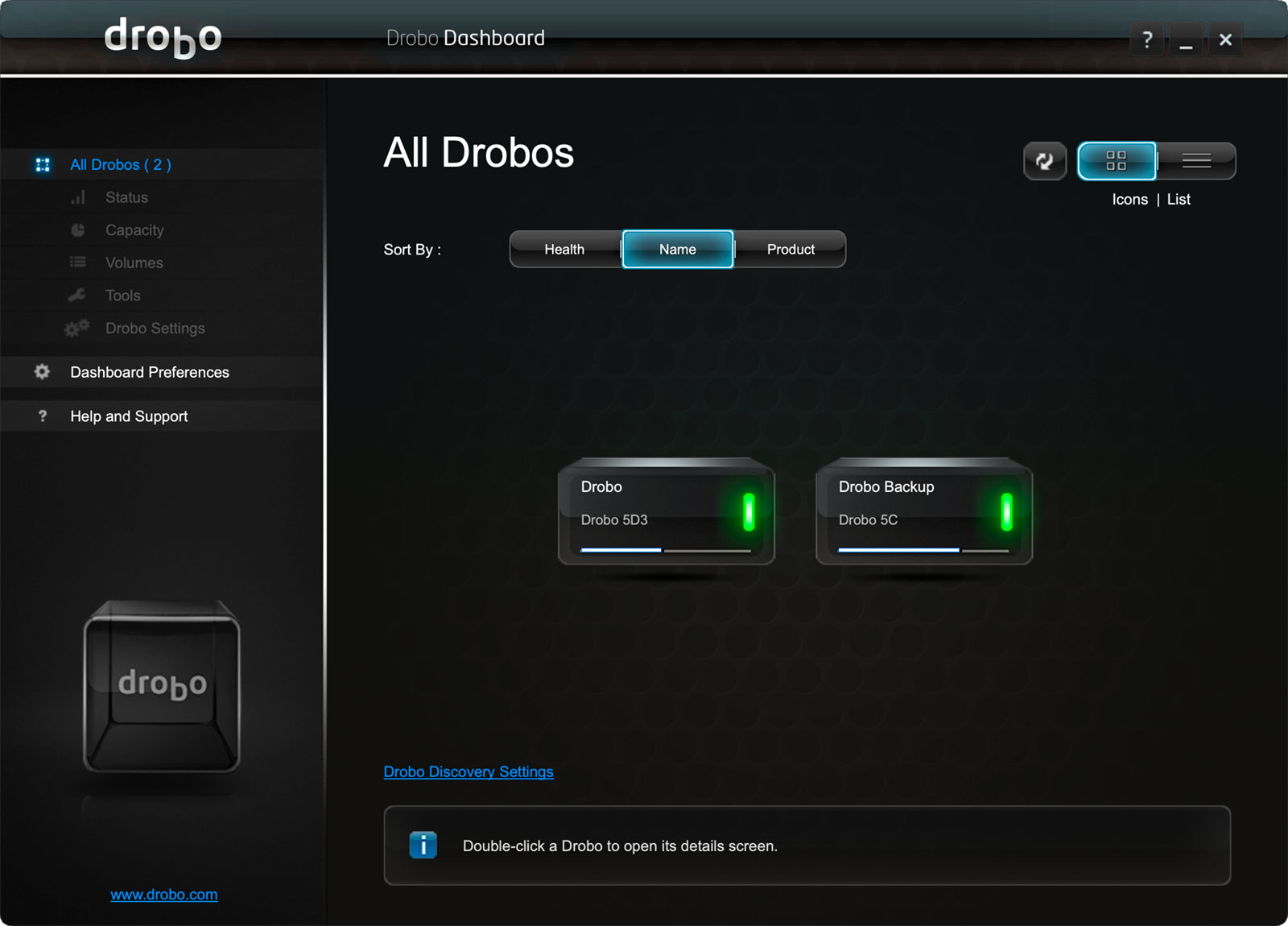Open the Capacity sidebar item

point(134,230)
